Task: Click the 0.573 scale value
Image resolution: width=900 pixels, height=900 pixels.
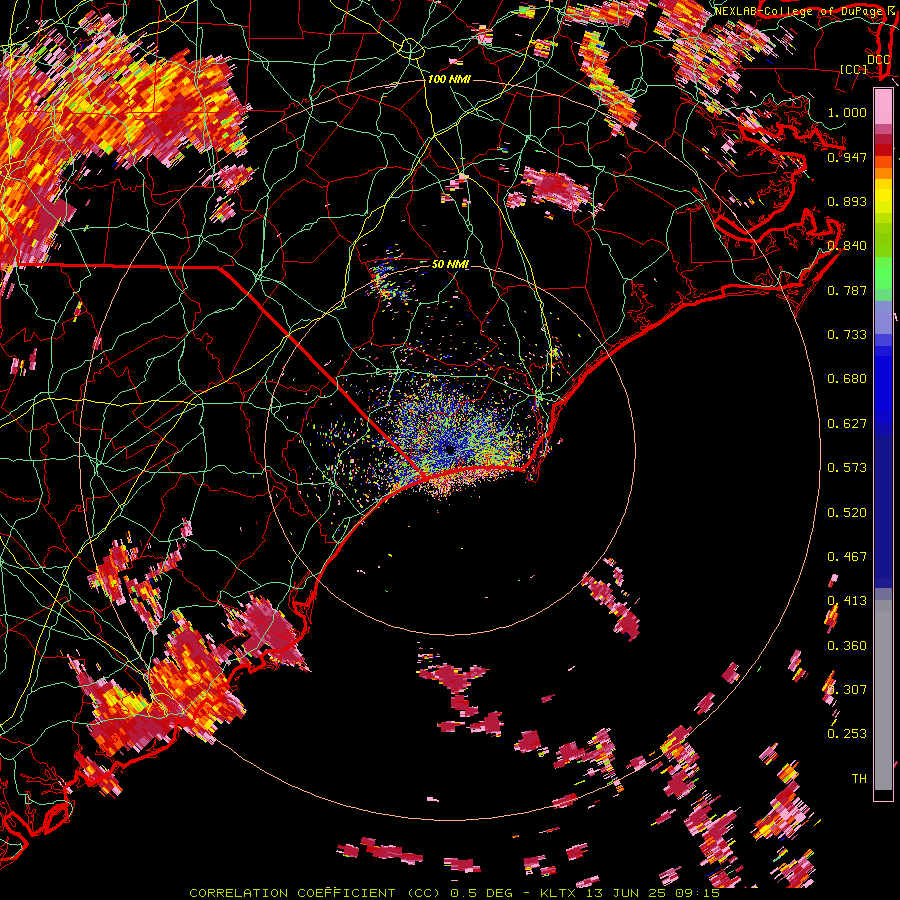Action: tap(847, 468)
